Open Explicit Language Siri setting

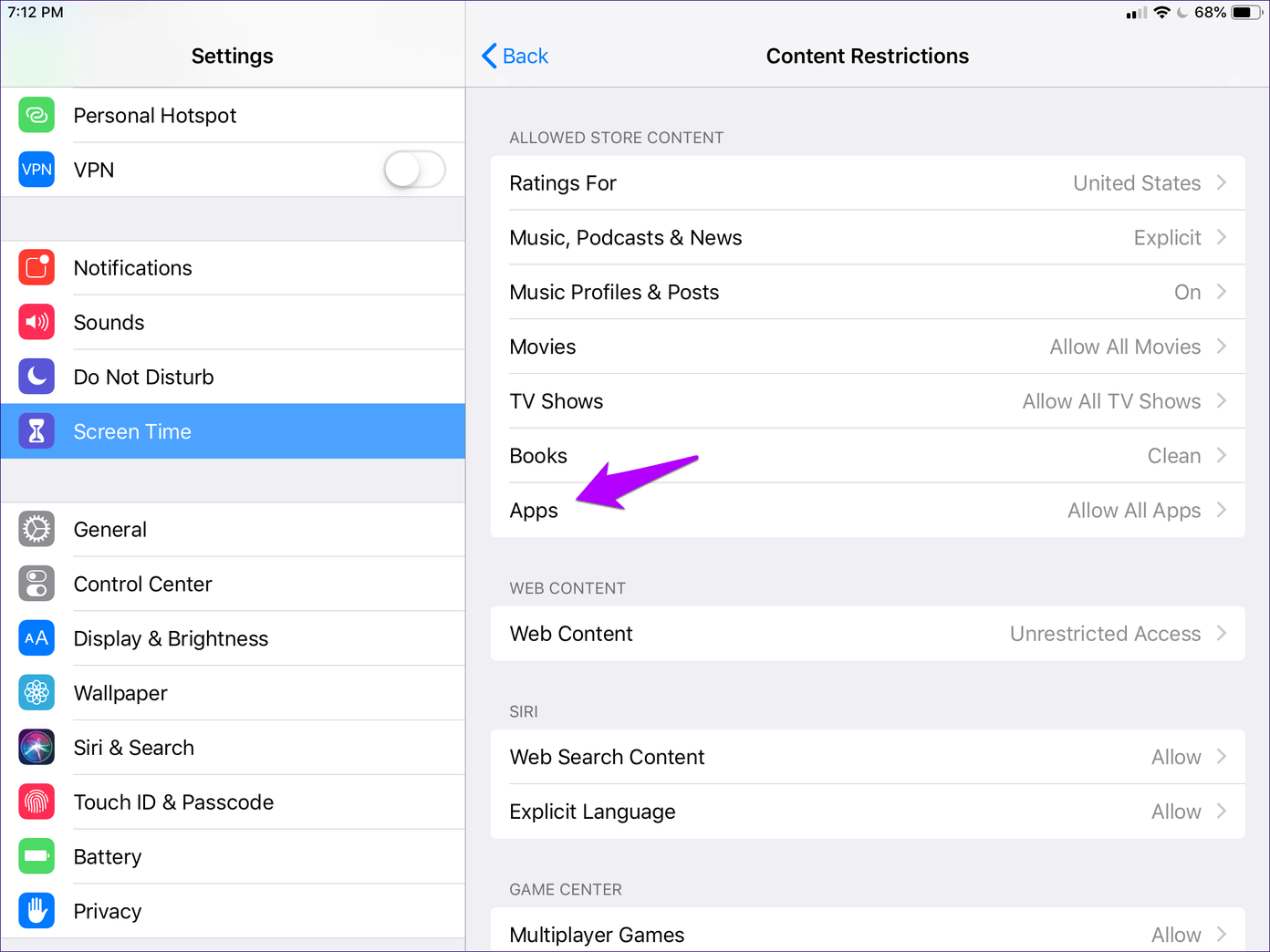click(x=867, y=812)
